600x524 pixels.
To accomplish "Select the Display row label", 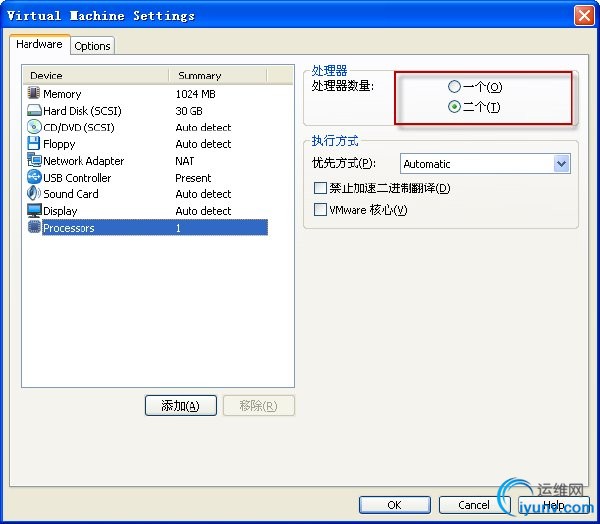I will pos(60,211).
